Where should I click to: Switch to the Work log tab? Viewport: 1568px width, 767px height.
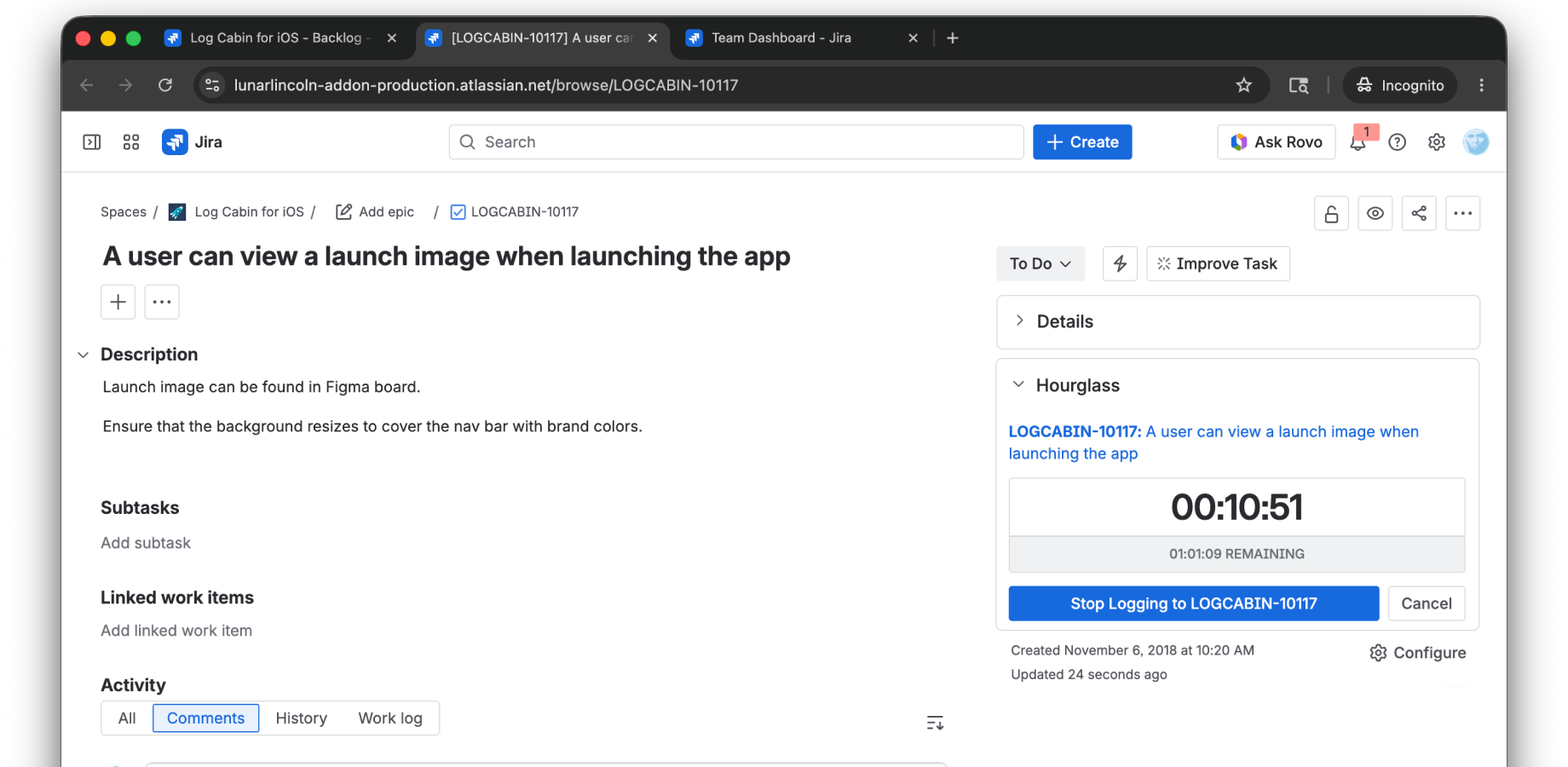(x=390, y=718)
